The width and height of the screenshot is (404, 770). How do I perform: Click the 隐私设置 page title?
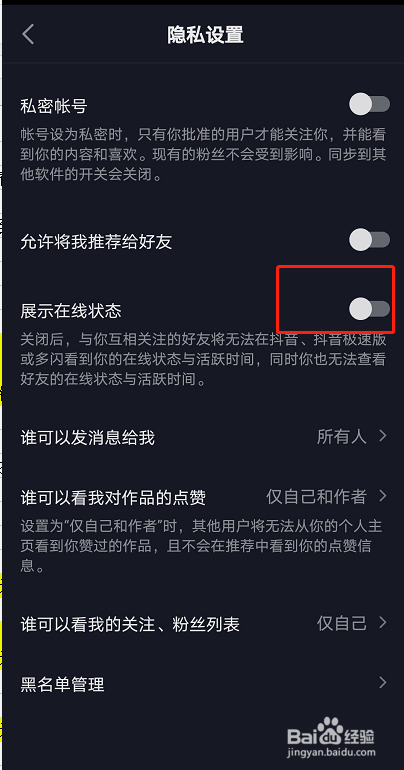pos(205,35)
